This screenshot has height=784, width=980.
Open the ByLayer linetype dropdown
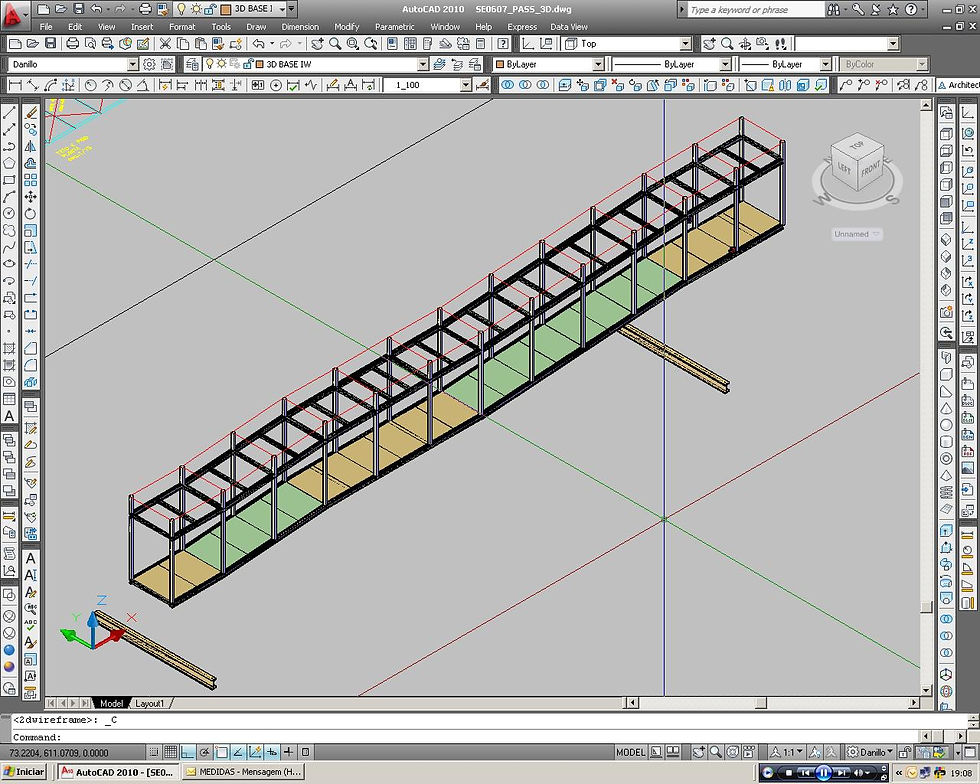coord(725,64)
